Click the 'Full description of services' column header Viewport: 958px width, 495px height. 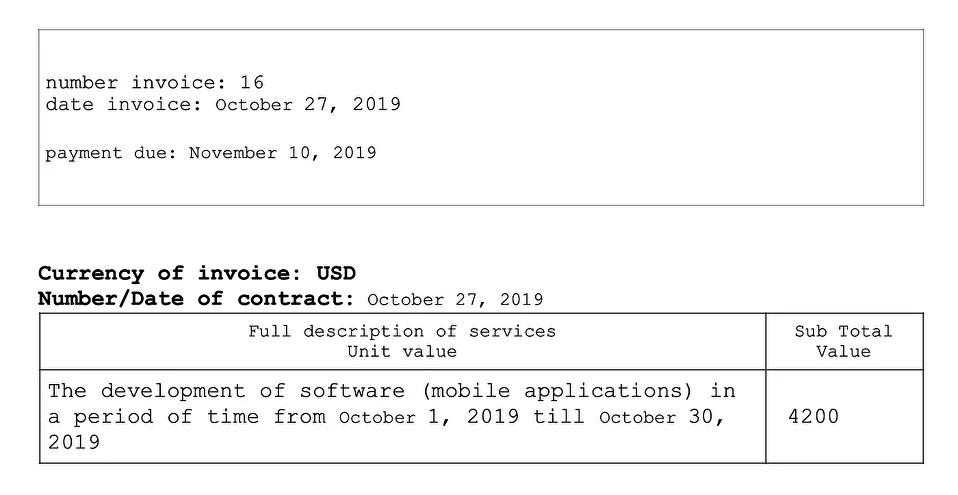(x=402, y=332)
